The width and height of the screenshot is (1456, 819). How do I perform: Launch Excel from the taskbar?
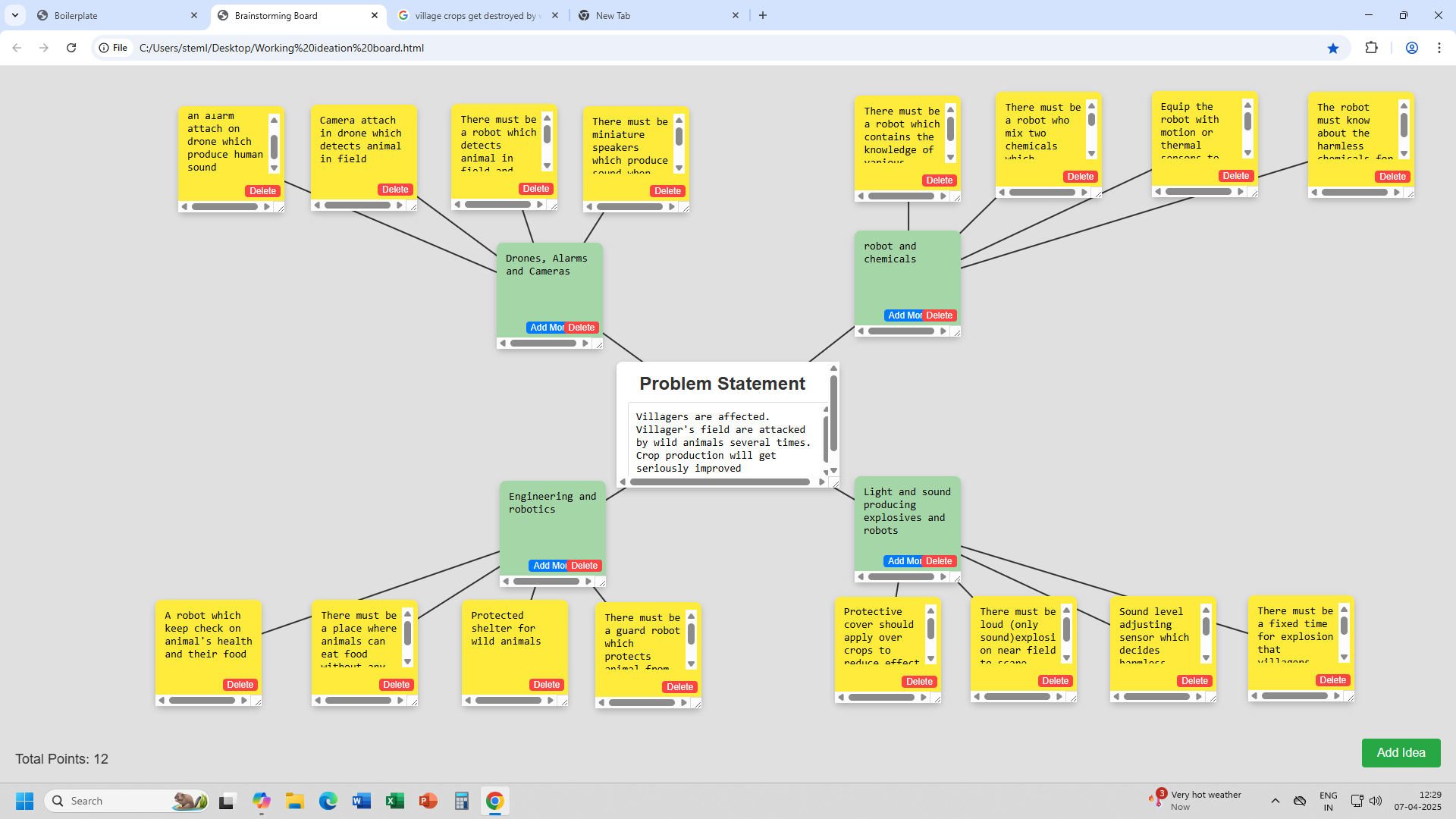(x=394, y=801)
